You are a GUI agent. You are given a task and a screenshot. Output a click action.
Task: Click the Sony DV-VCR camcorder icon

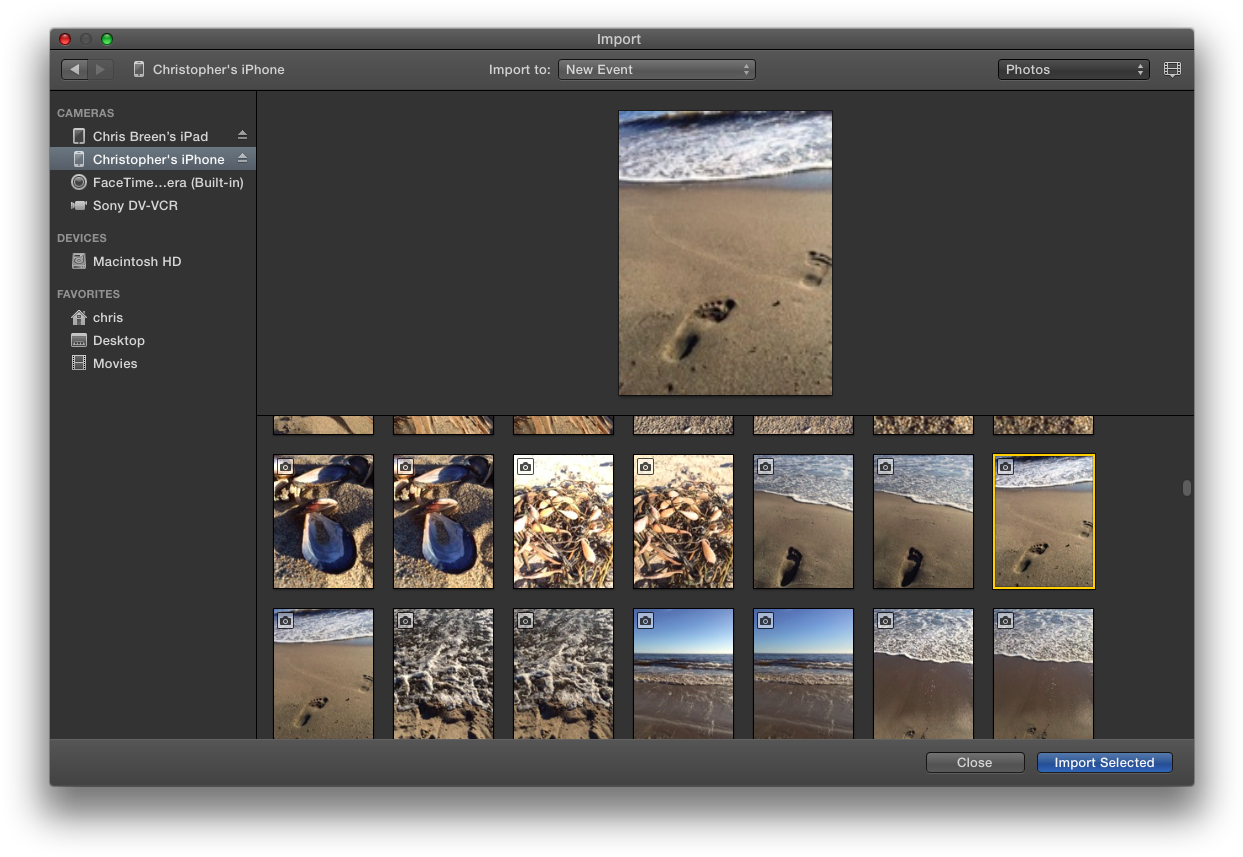(x=79, y=205)
